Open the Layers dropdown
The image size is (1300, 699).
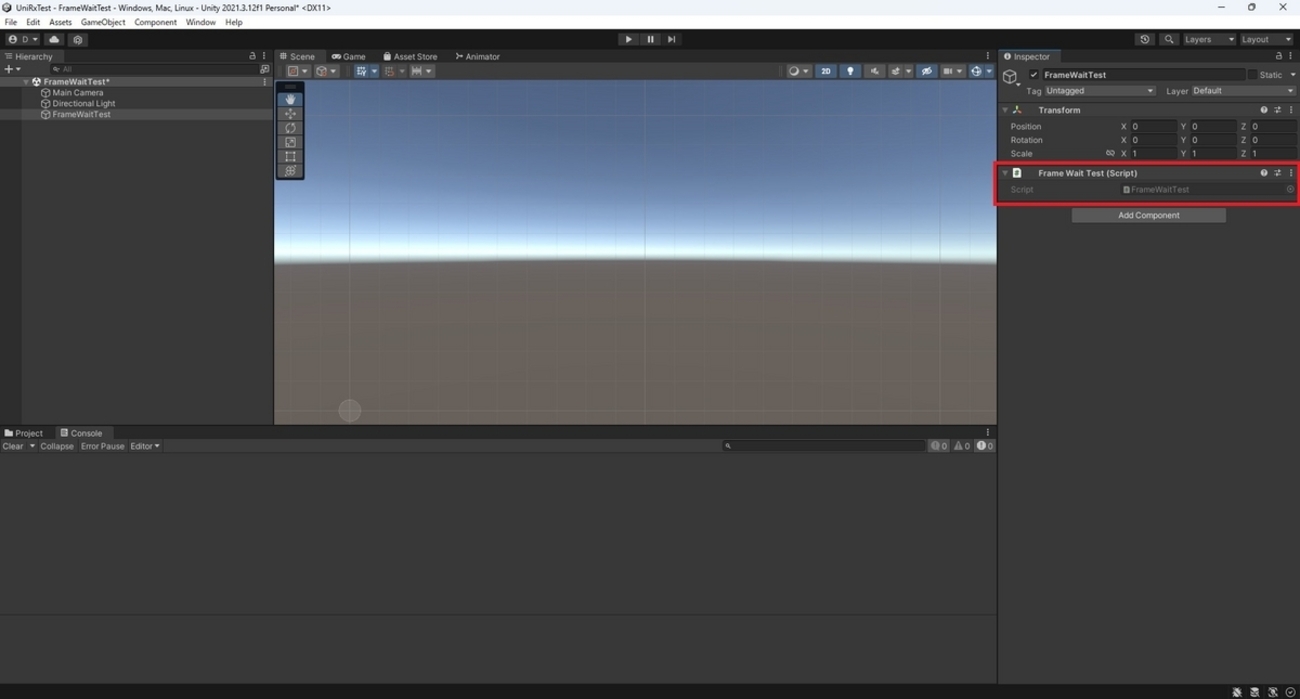[x=1207, y=39]
